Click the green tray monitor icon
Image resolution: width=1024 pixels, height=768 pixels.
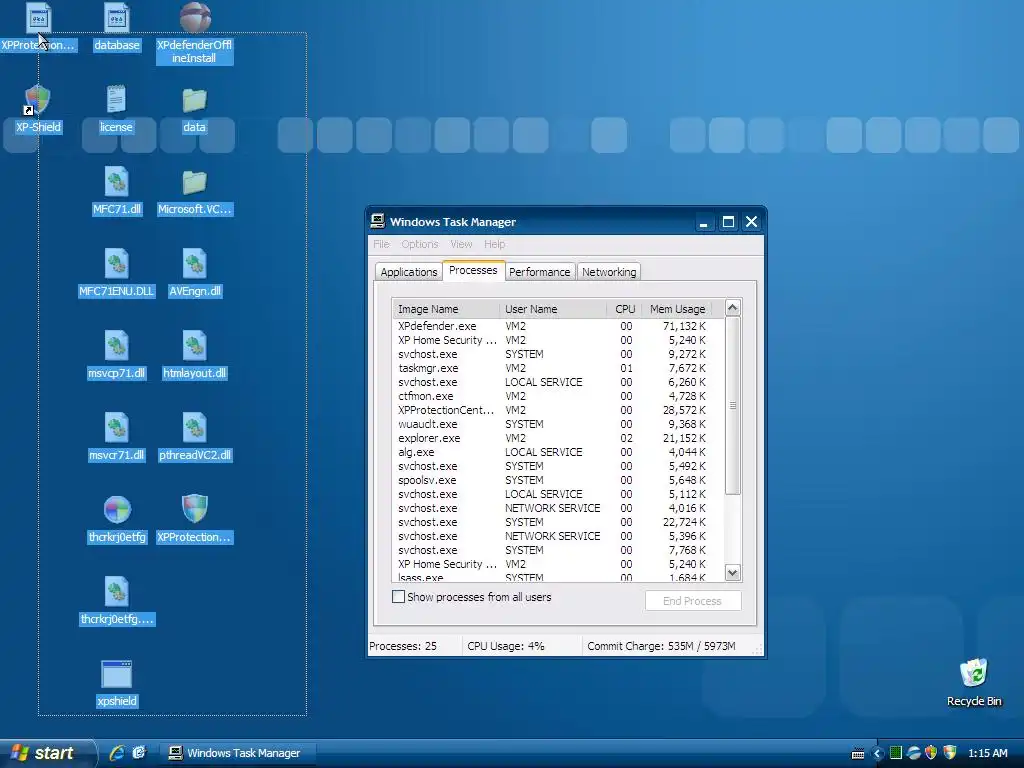tap(896, 753)
